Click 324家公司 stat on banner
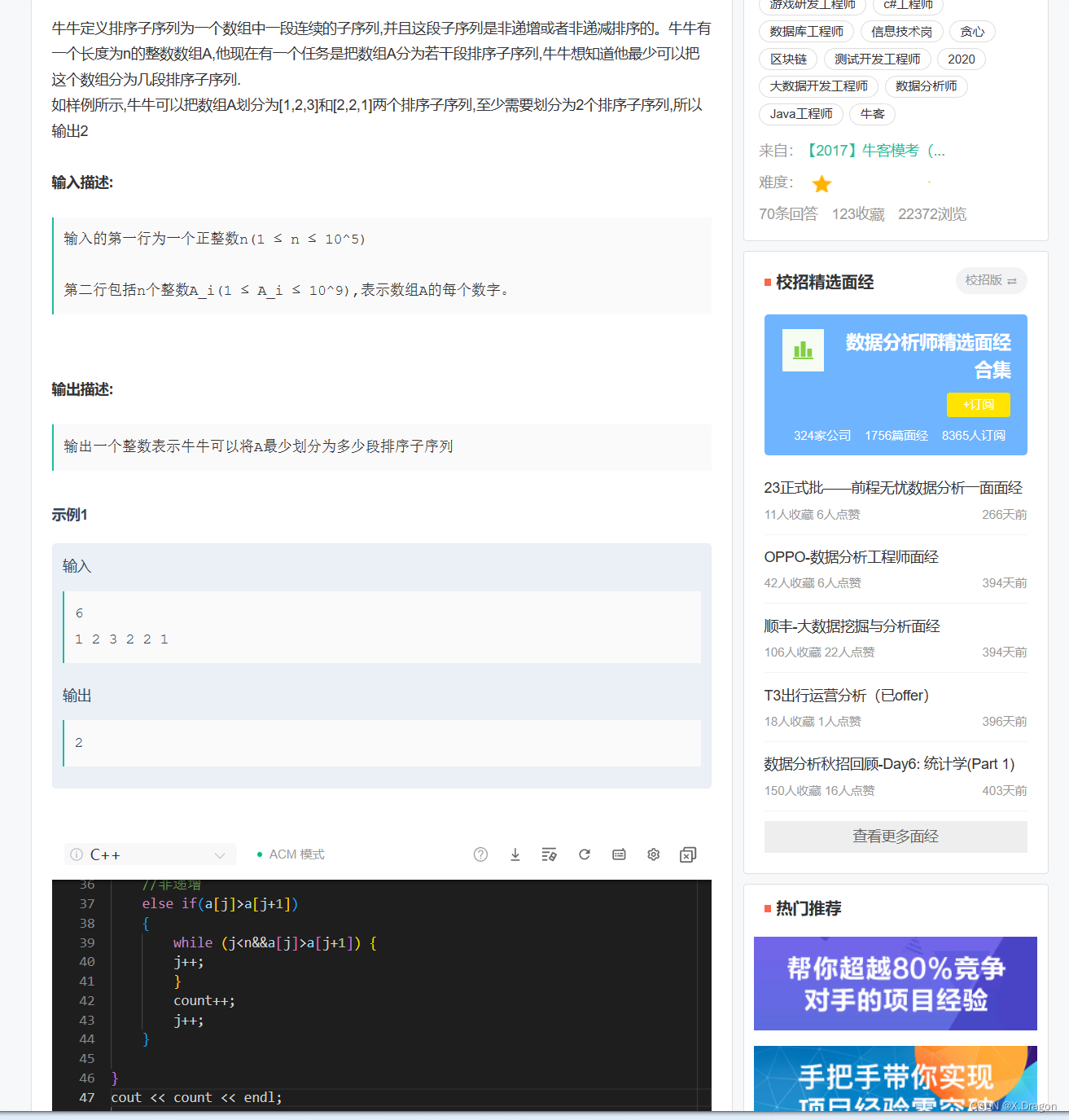Image resolution: width=1069 pixels, height=1120 pixels. coord(822,436)
